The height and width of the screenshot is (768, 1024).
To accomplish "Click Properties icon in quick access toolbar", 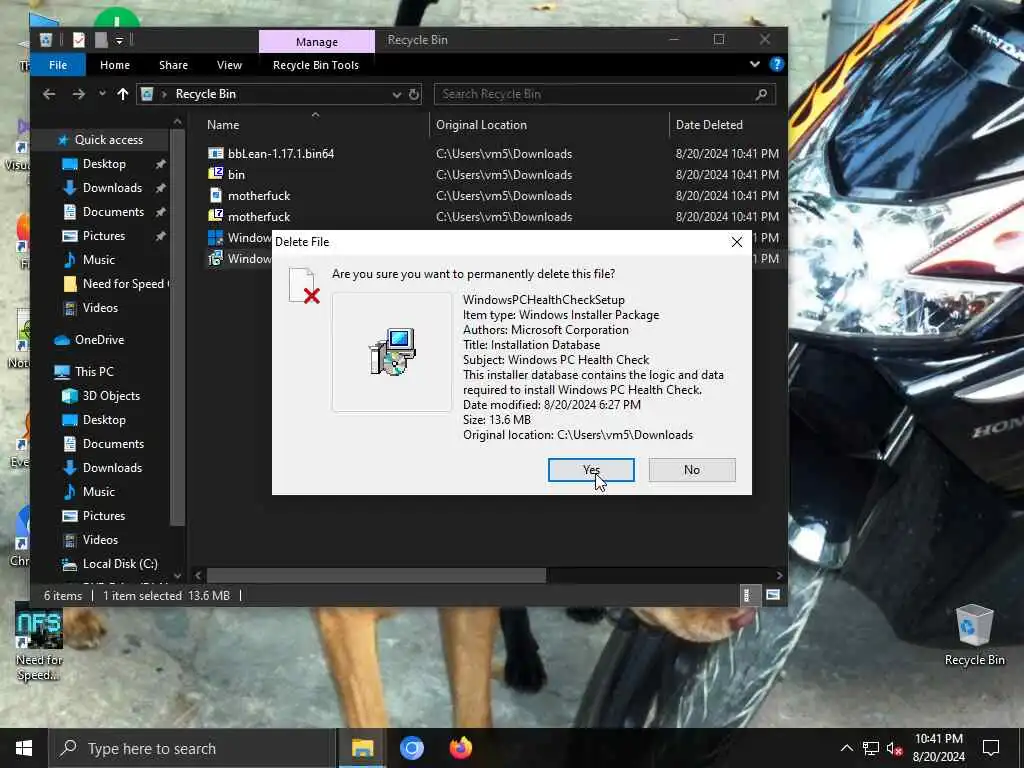I will [78, 40].
